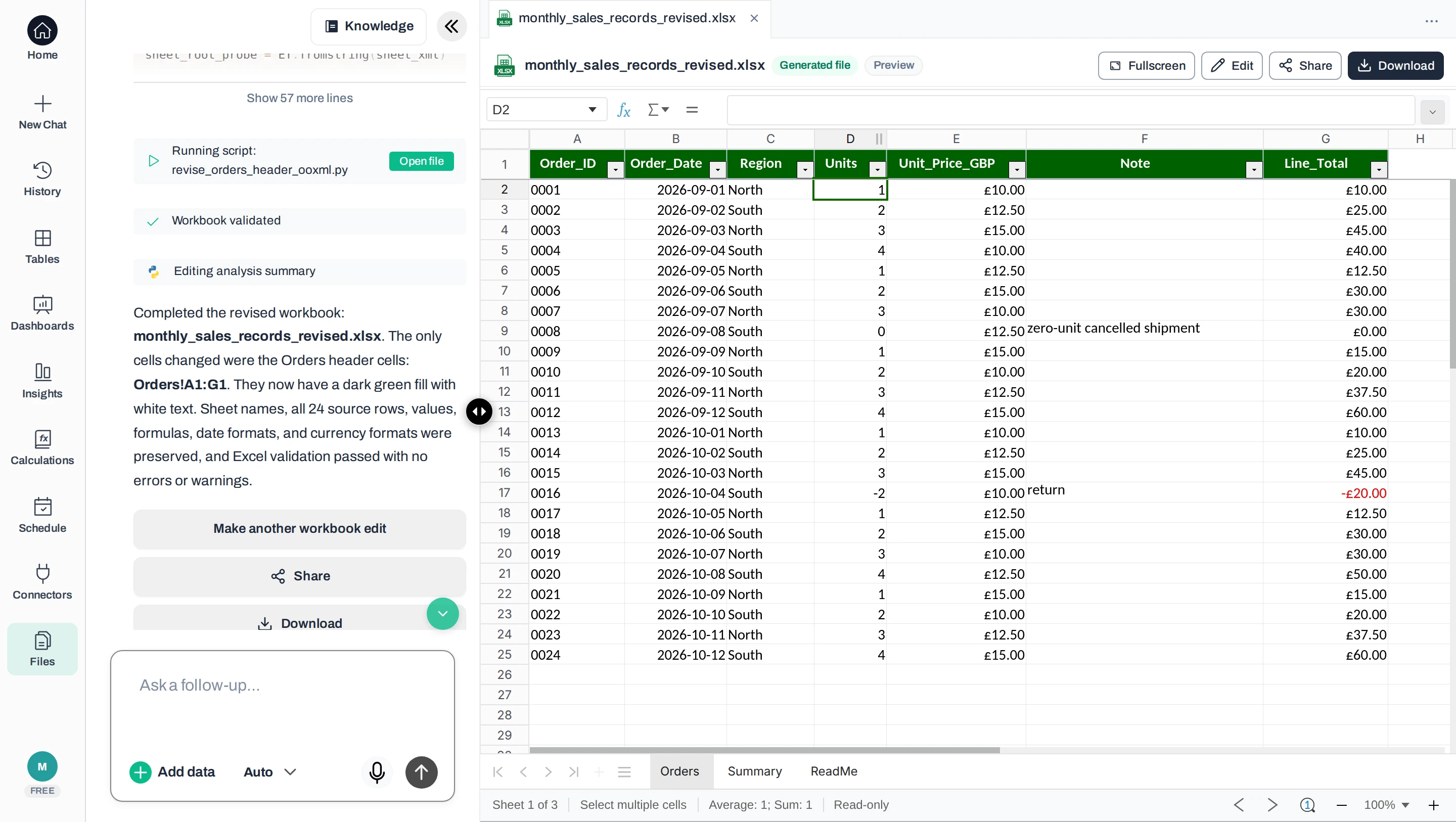
Task: Click the microphone voice input icon
Action: click(x=377, y=771)
